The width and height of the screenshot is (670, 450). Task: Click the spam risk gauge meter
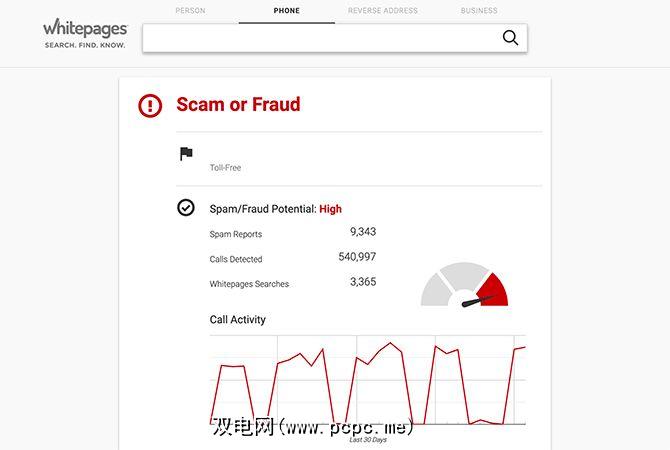(x=464, y=286)
